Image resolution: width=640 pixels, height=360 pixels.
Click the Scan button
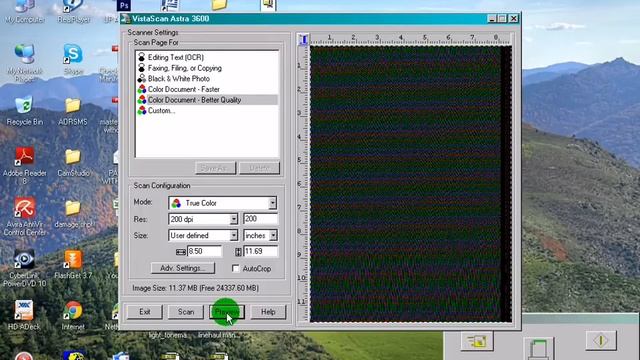click(186, 312)
